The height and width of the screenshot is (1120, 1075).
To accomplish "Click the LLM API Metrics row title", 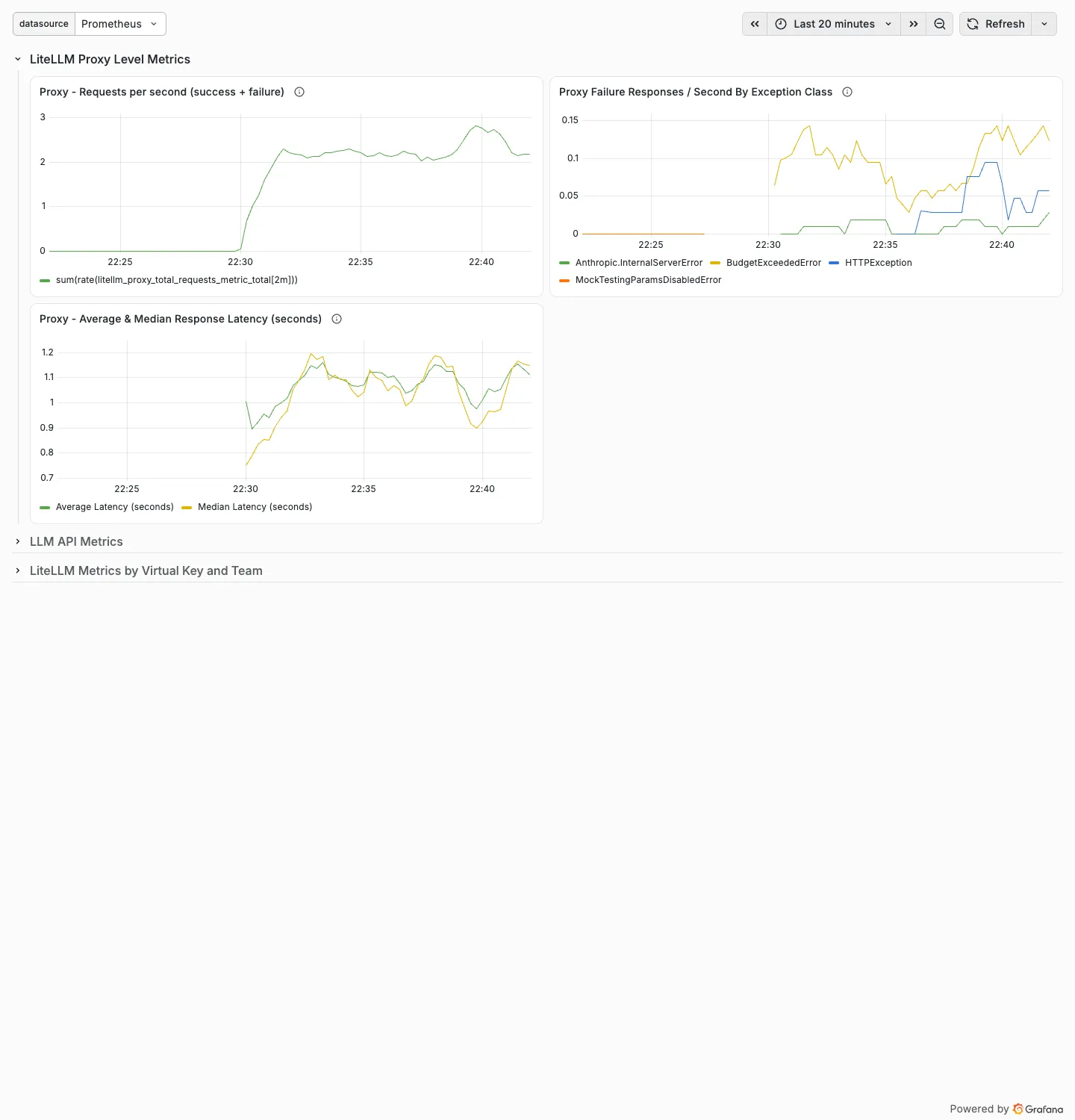I will click(76, 541).
